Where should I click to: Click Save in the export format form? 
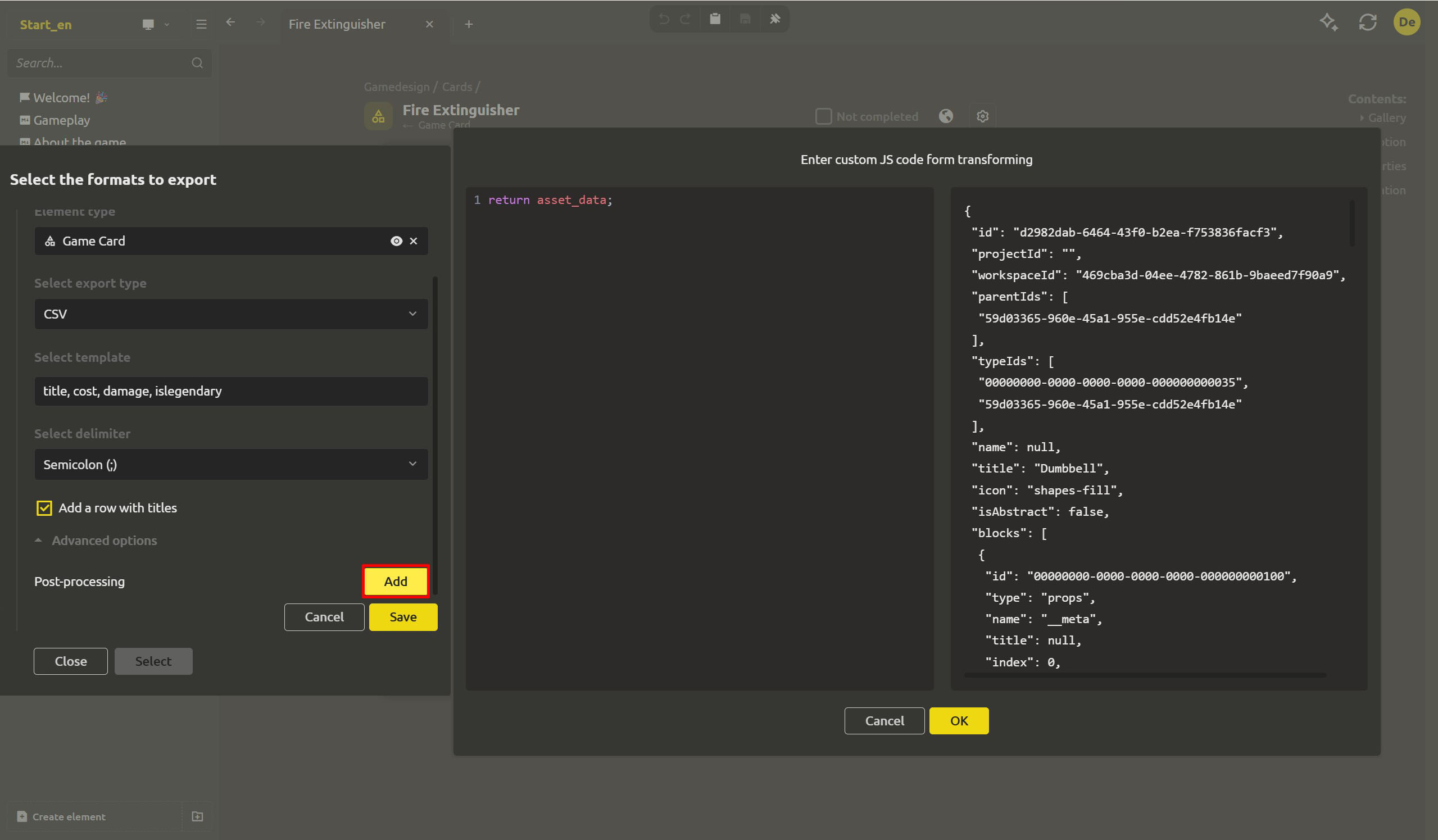(x=403, y=617)
